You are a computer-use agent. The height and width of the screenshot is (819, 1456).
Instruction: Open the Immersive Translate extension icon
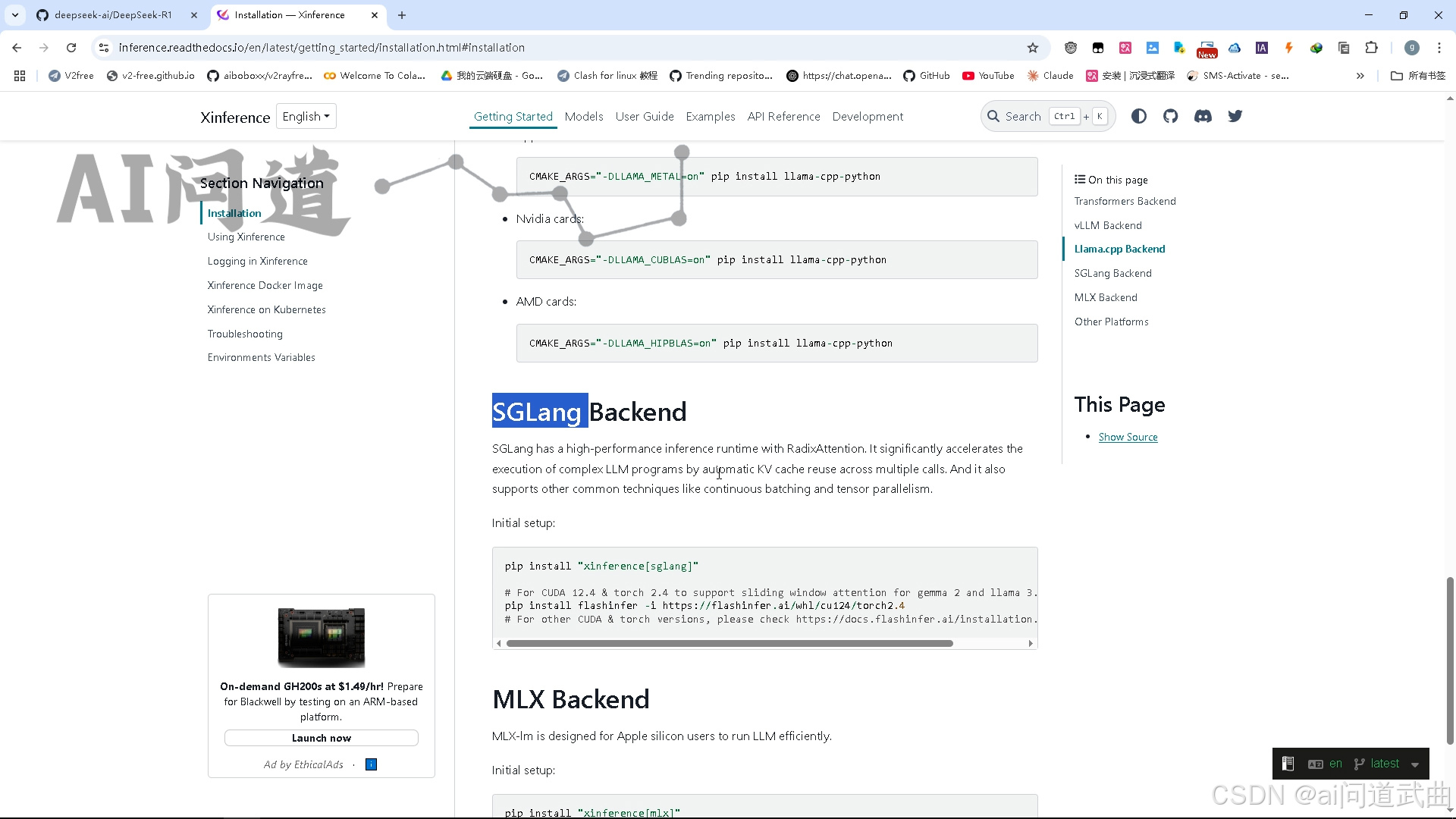point(1125,47)
